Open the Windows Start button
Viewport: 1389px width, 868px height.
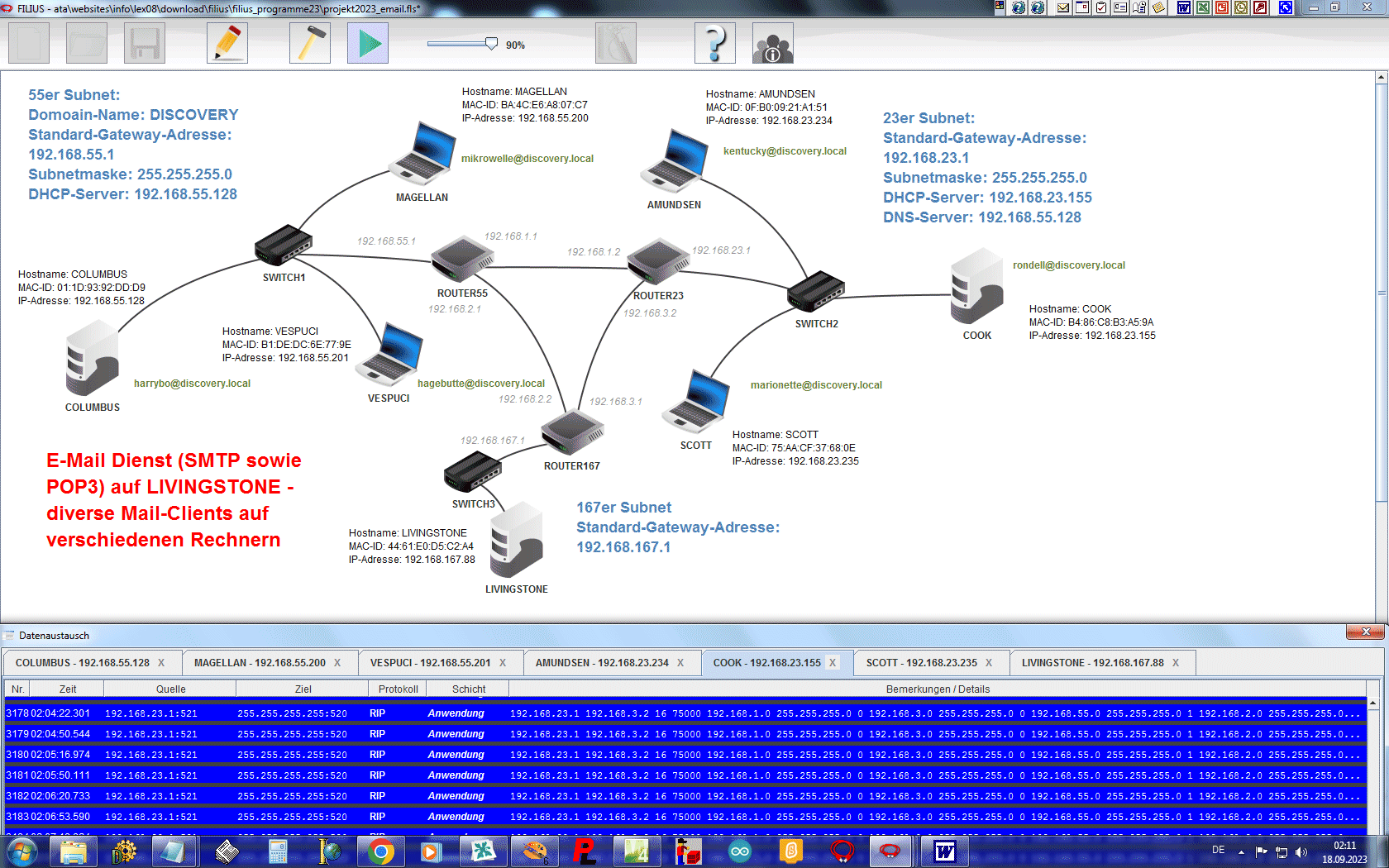(21, 851)
